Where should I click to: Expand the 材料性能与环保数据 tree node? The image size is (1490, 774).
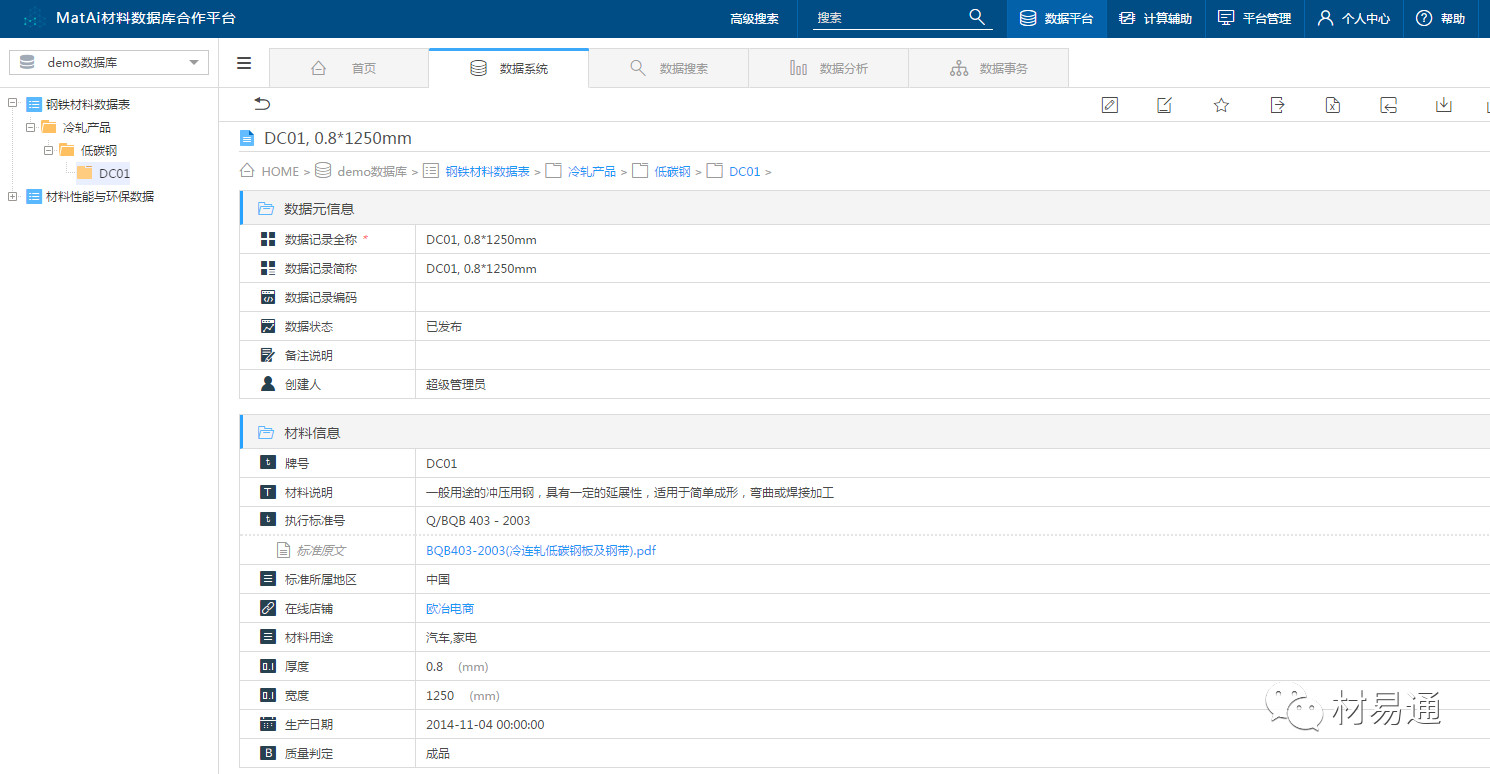(13, 196)
